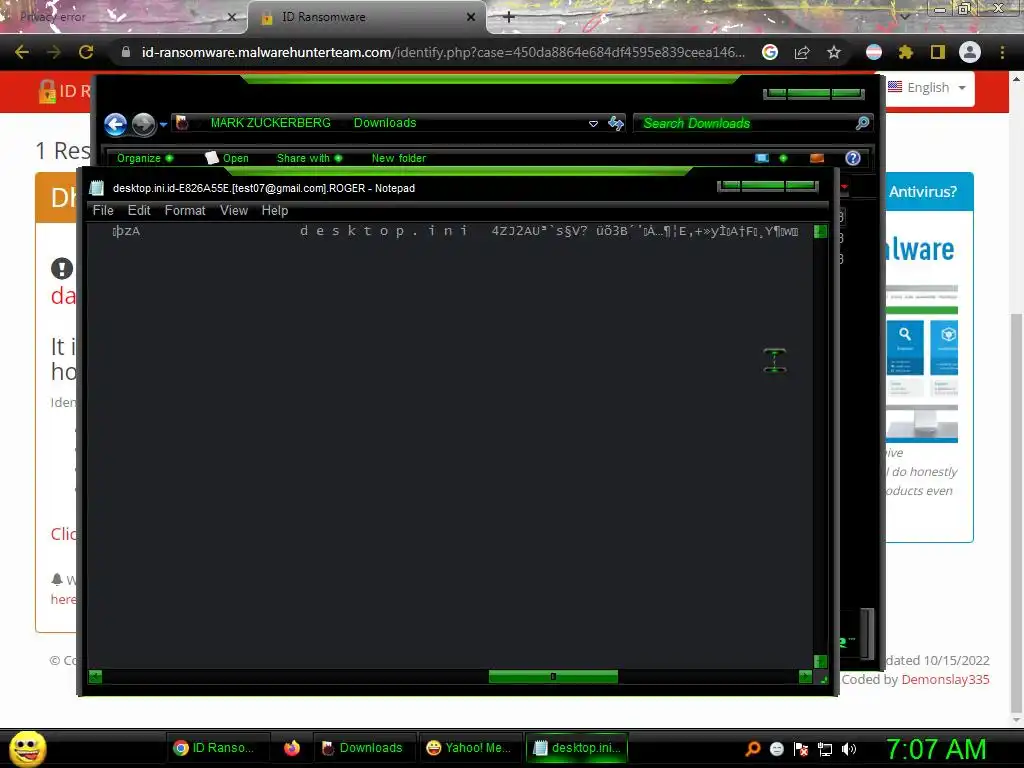Click the network tray icon

(825, 749)
